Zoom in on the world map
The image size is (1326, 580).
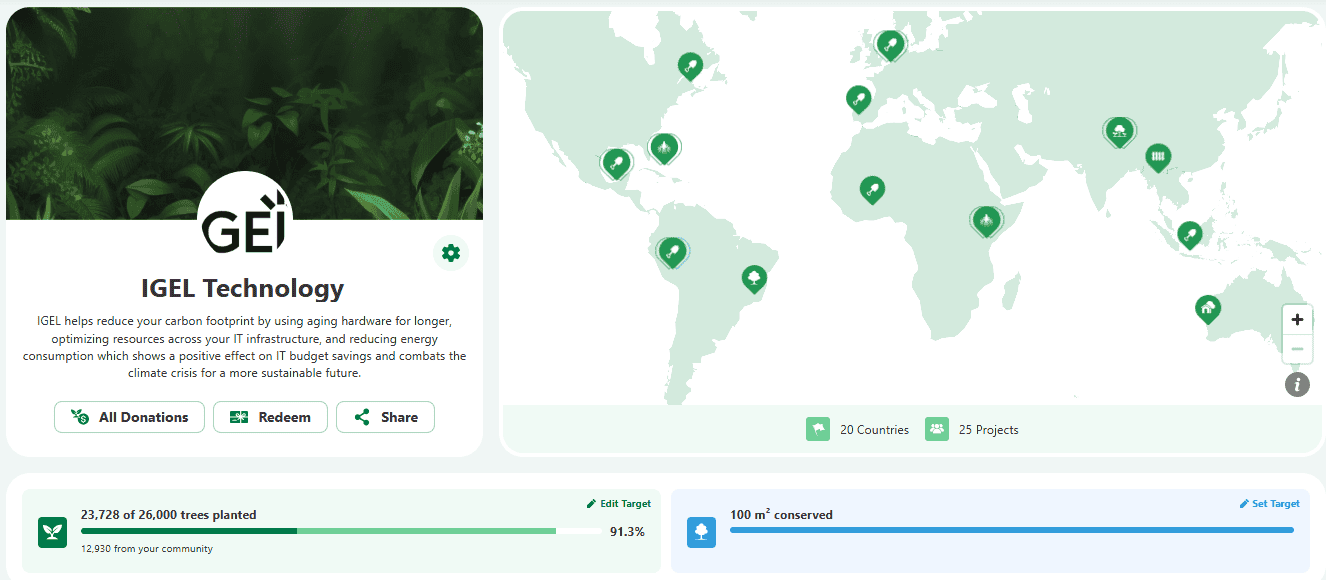[1297, 320]
